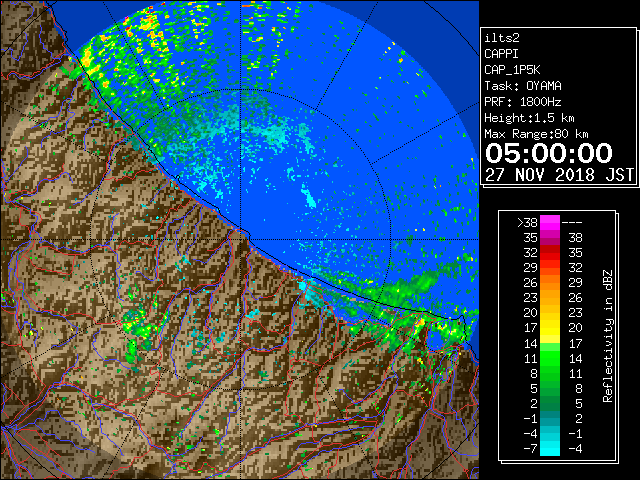The image size is (640, 480).
Task: Click the -7 legend label
Action: [x=530, y=448]
